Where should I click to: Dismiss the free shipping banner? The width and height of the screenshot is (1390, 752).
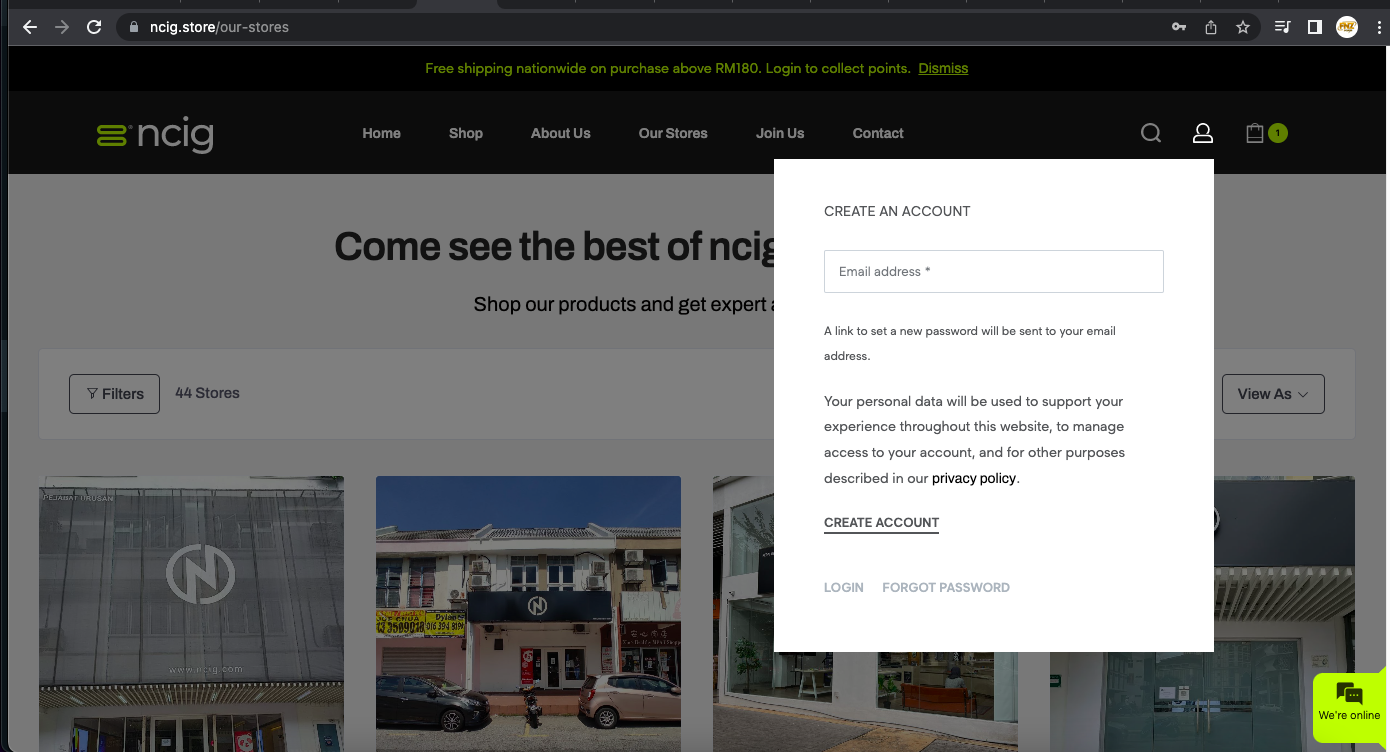pyautogui.click(x=943, y=68)
